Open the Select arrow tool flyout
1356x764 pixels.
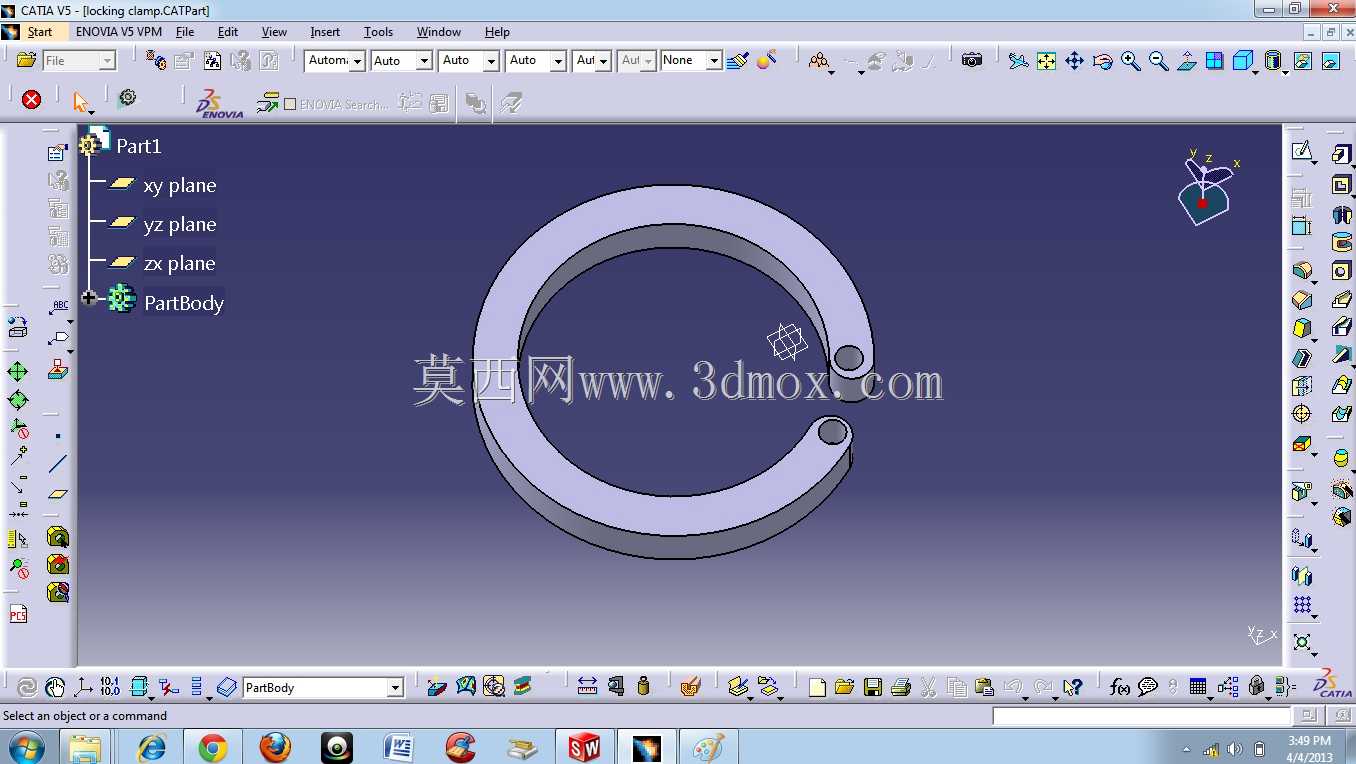point(92,112)
